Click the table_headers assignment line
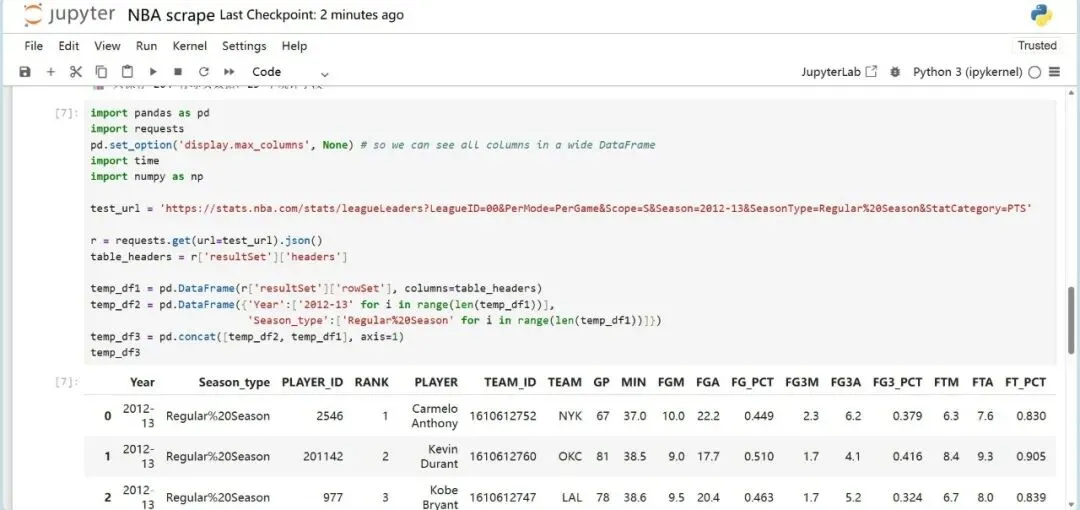The width and height of the screenshot is (1080, 510). [218, 257]
